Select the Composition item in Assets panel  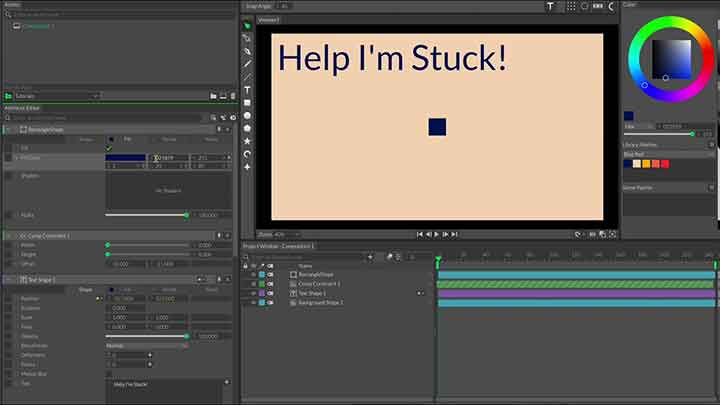pos(38,26)
